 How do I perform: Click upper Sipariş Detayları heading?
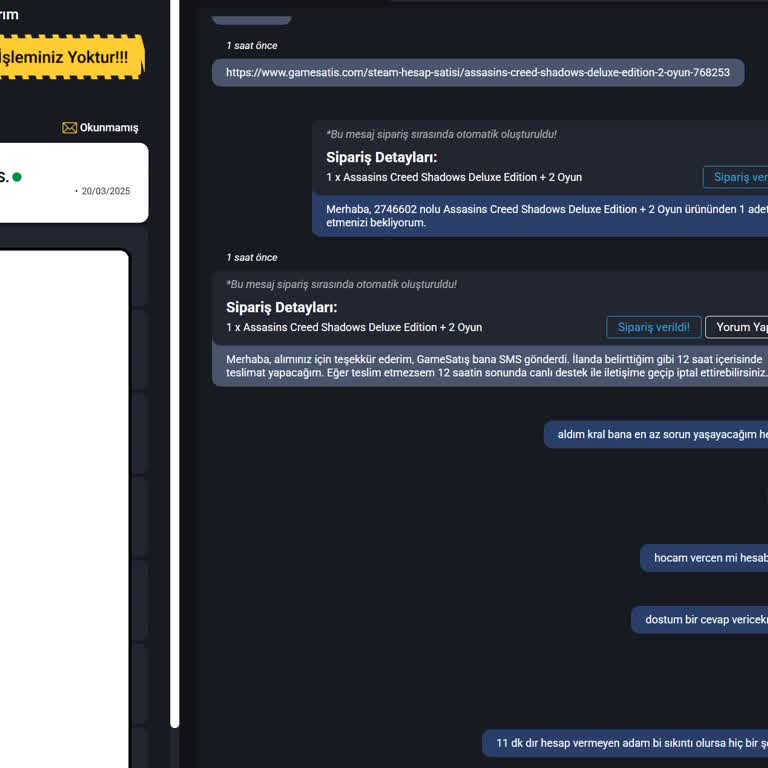382,157
